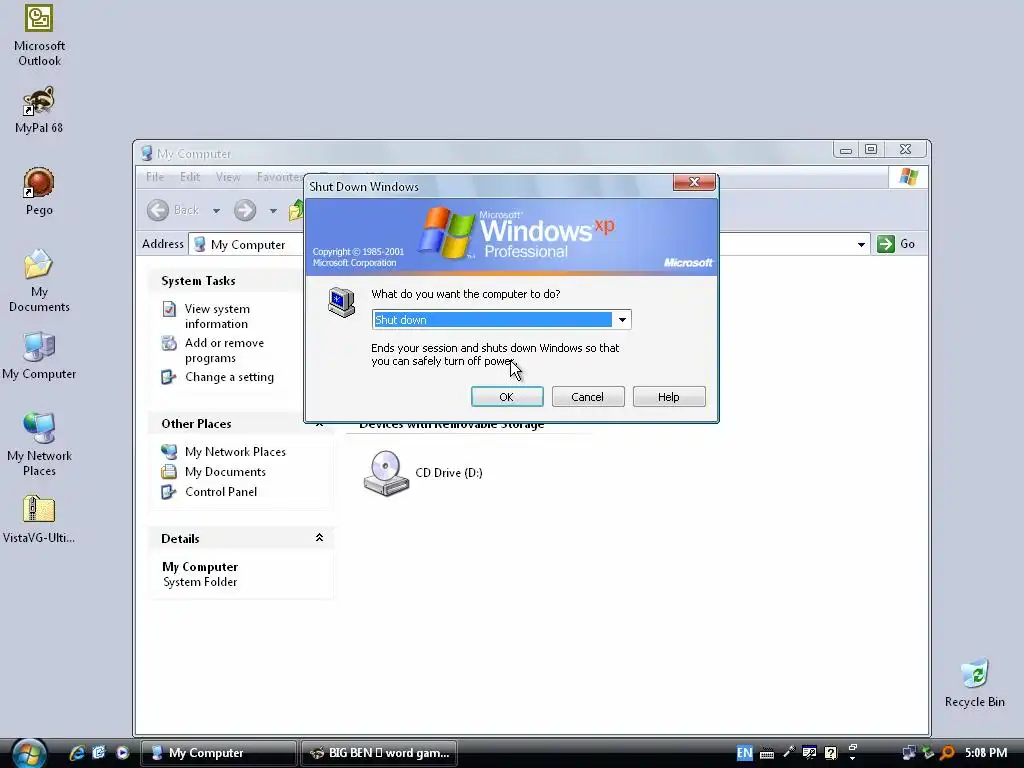Screen dimensions: 1024x768
Task: Open My Documents in Other Places
Action: [x=225, y=472]
